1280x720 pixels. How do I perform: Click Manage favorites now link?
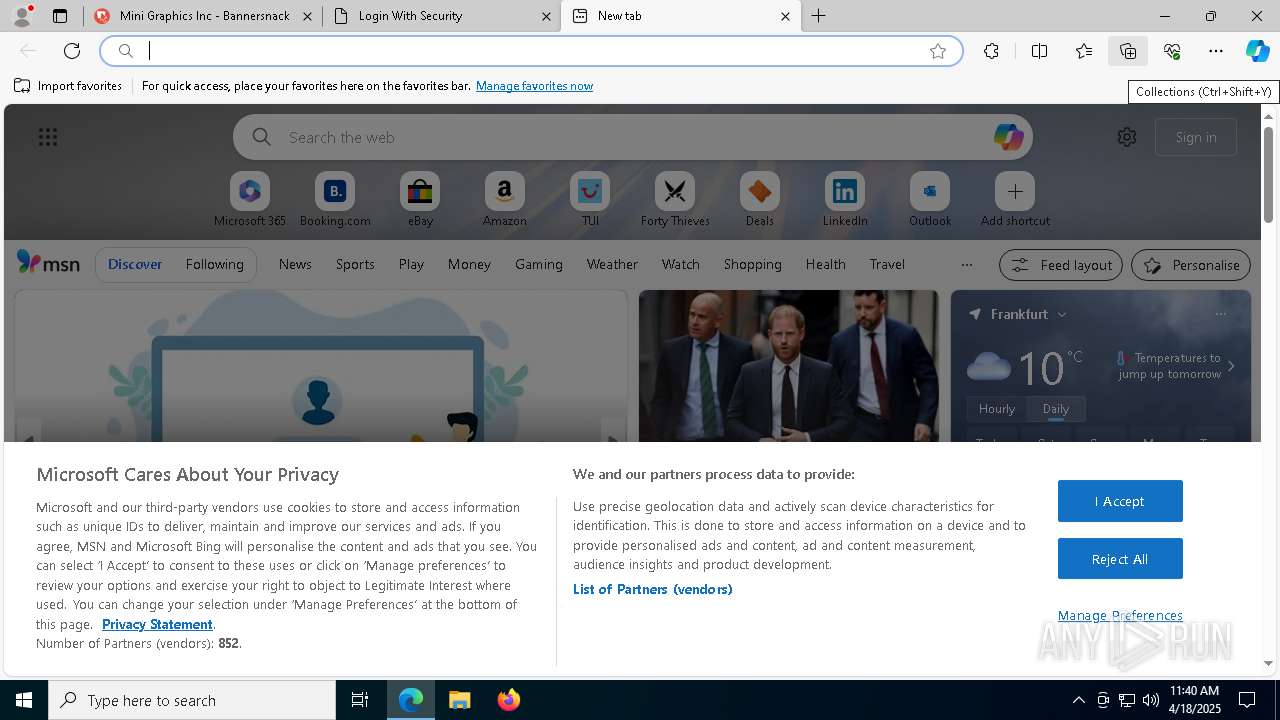pos(534,86)
